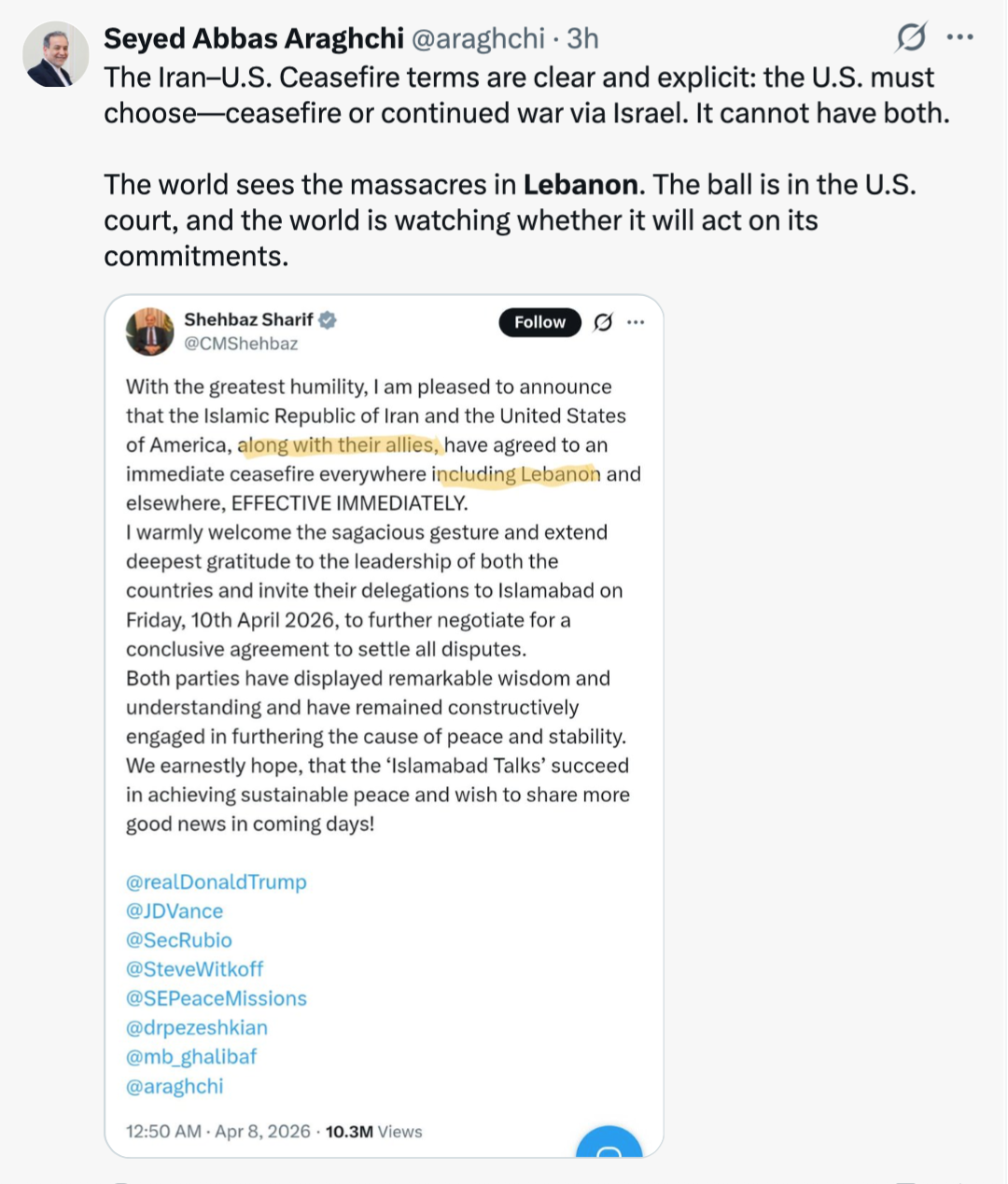This screenshot has width=1008, height=1184.
Task: Open the @JDVance mention
Action: click(x=175, y=911)
